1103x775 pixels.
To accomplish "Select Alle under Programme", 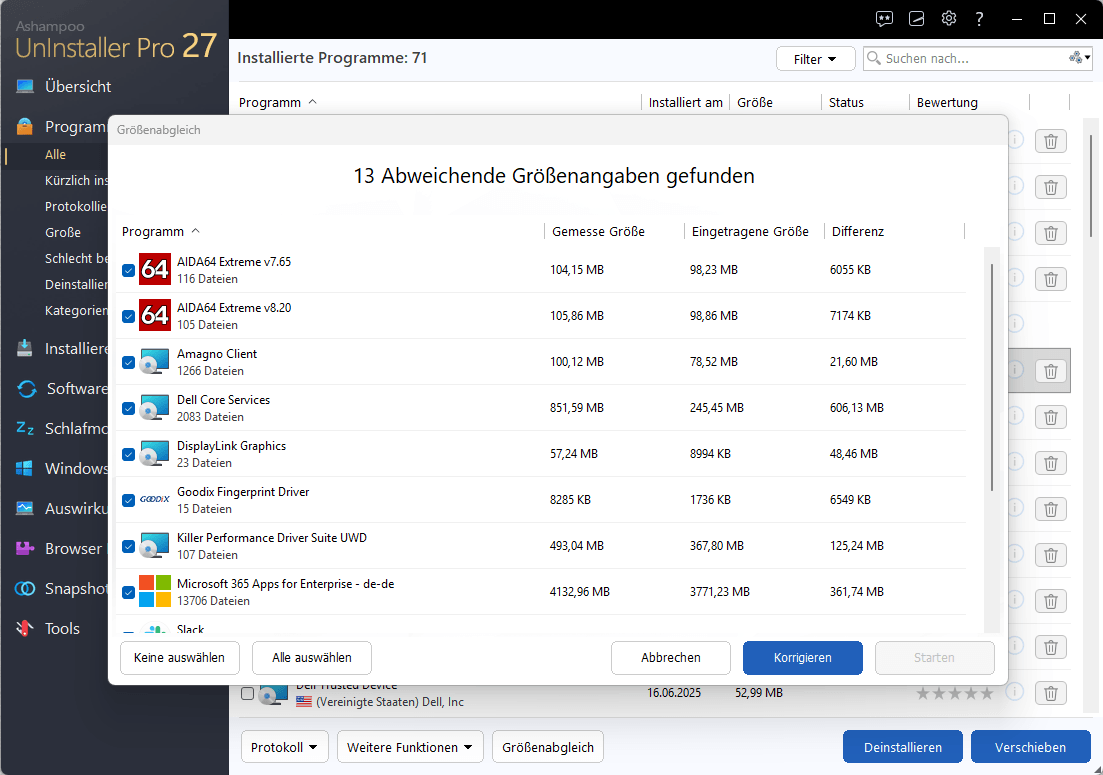I will [56, 155].
